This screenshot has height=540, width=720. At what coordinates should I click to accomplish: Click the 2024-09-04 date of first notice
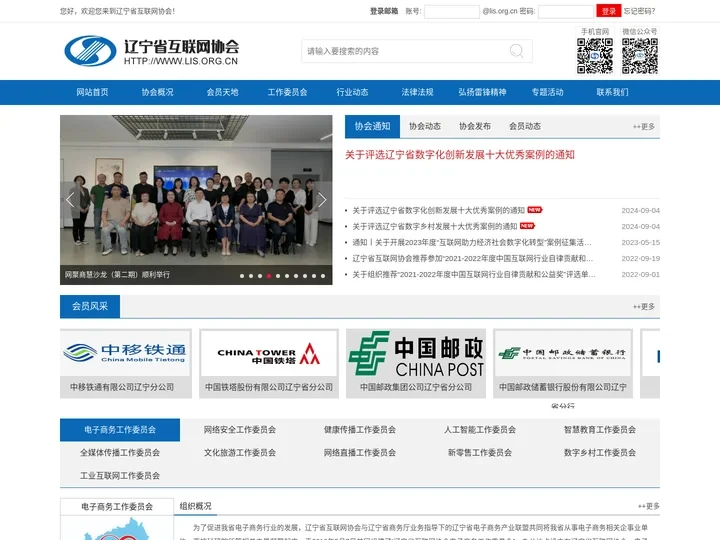coord(641,210)
